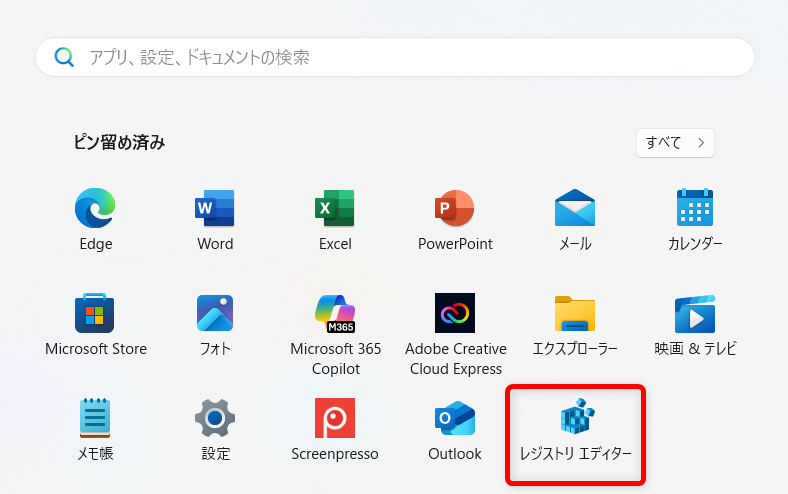
Task: Open the Edge browser icon
Action: pos(95,208)
